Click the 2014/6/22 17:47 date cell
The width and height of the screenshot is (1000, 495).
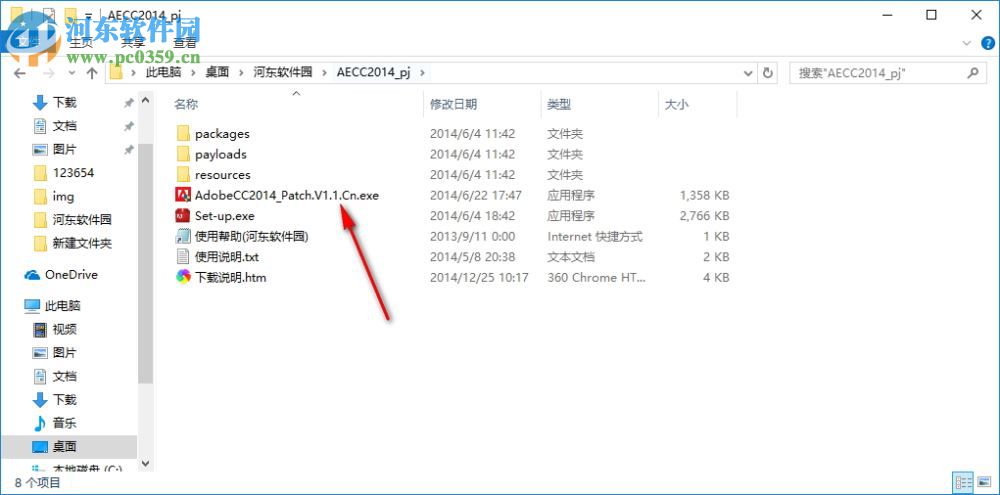[x=476, y=195]
